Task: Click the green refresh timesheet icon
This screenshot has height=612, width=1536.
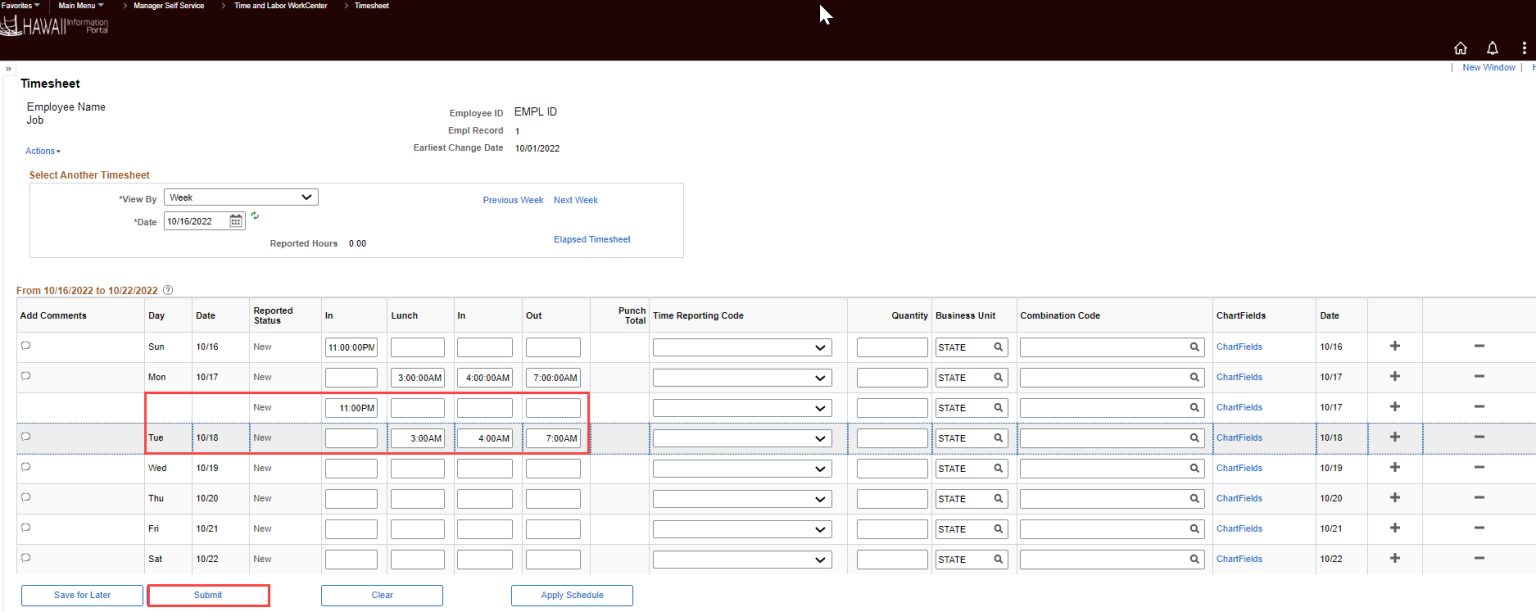Action: pos(254,216)
